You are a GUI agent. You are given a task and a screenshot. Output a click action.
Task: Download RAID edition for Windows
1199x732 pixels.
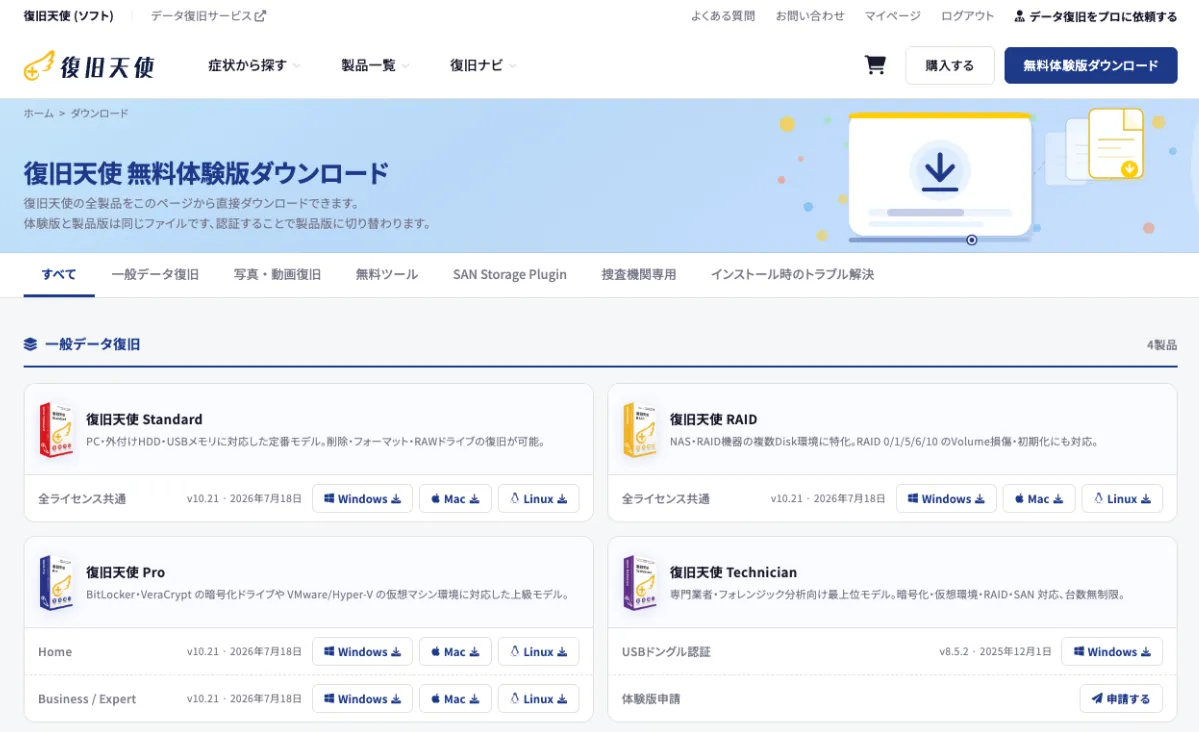coord(946,499)
